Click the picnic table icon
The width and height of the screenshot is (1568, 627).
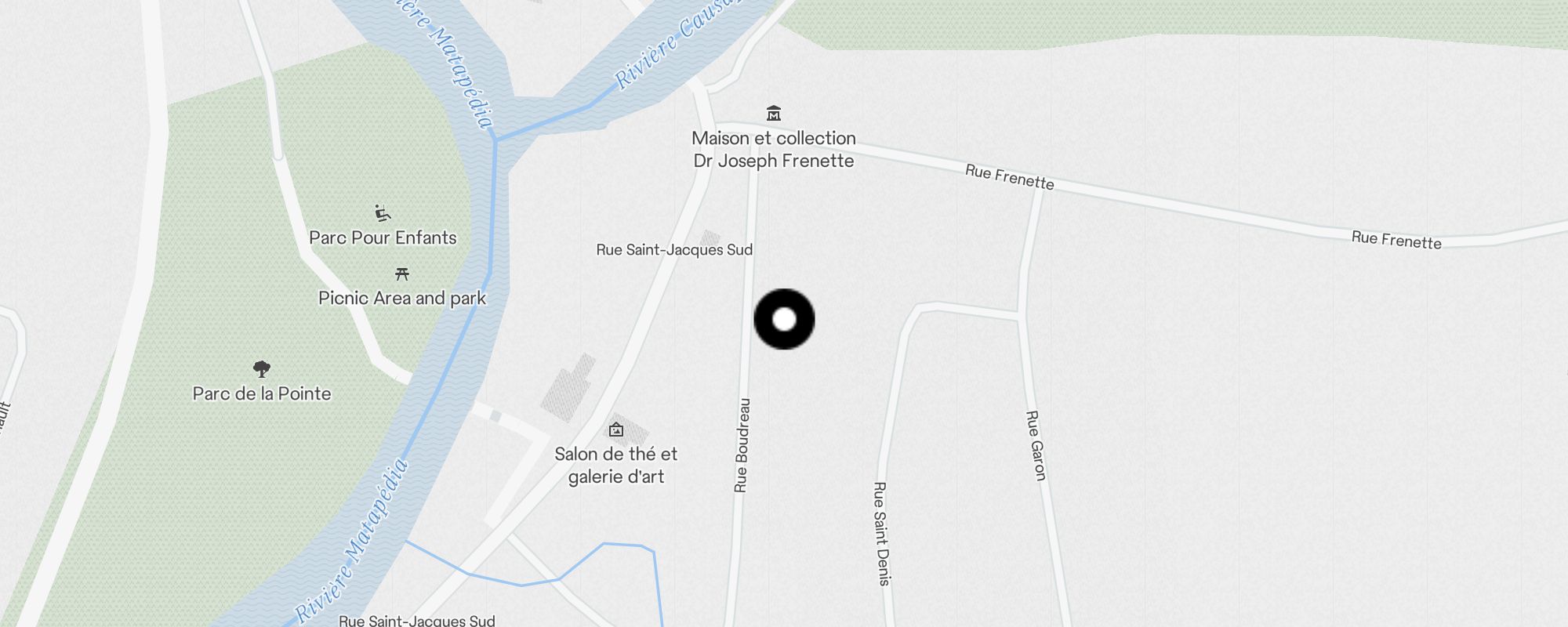pos(402,274)
